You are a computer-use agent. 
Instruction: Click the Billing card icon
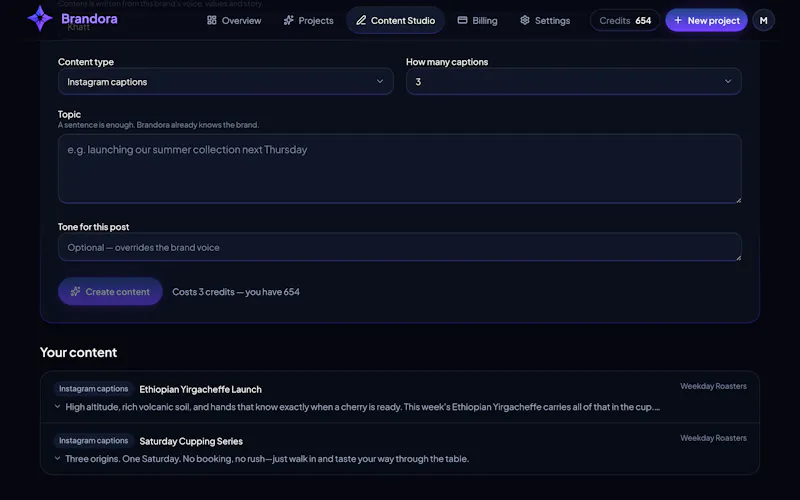point(462,20)
